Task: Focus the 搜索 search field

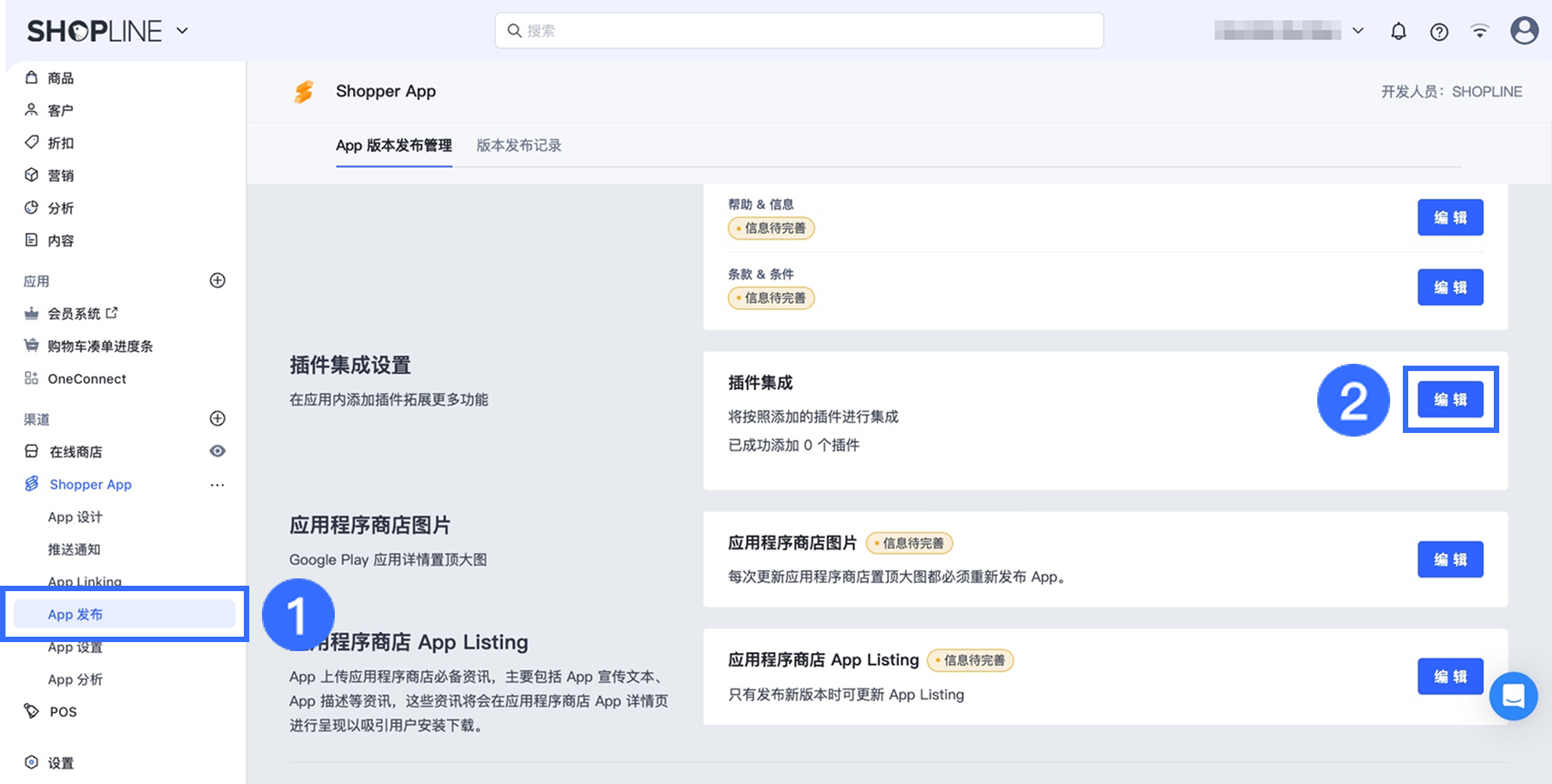Action: pos(799,30)
